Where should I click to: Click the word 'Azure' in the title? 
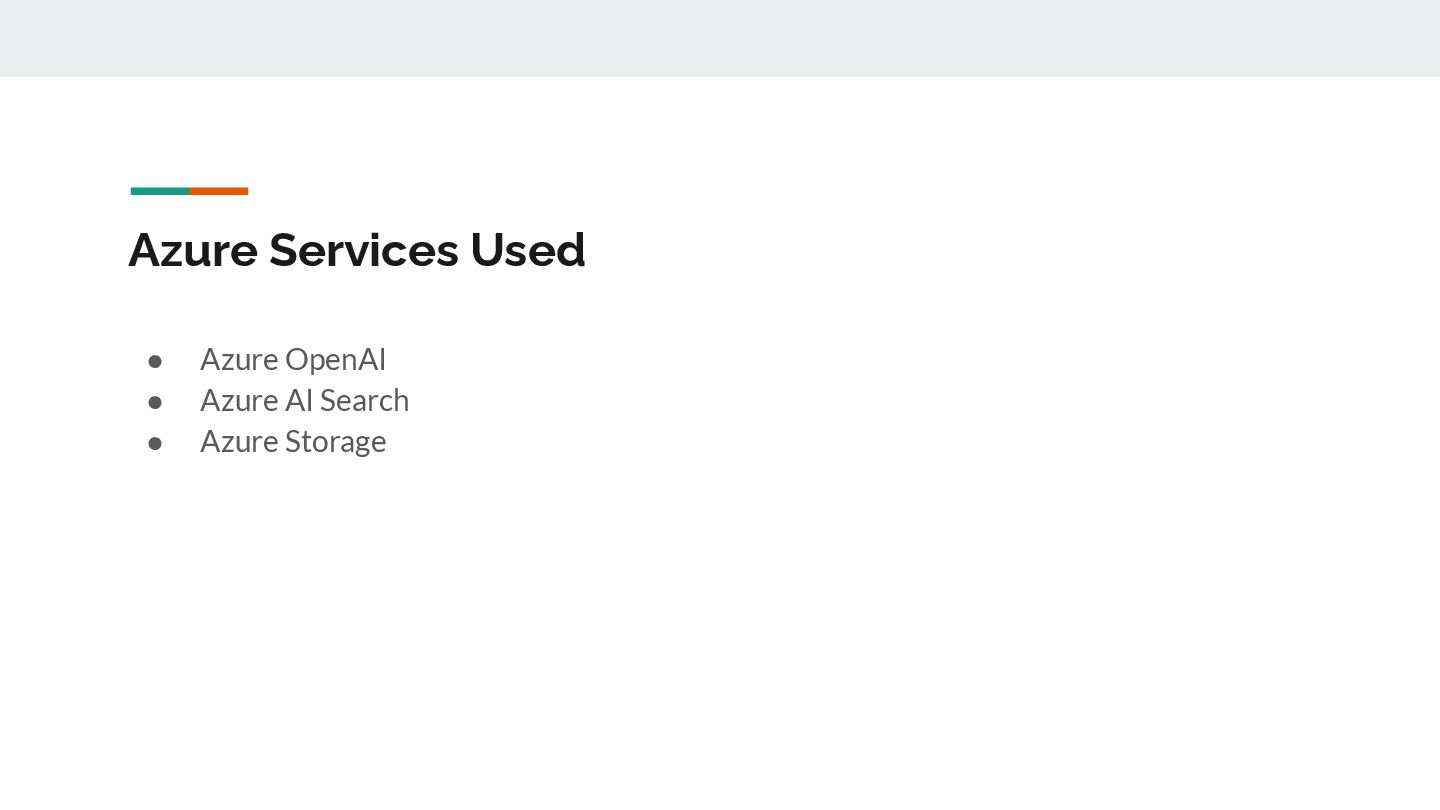click(x=193, y=250)
